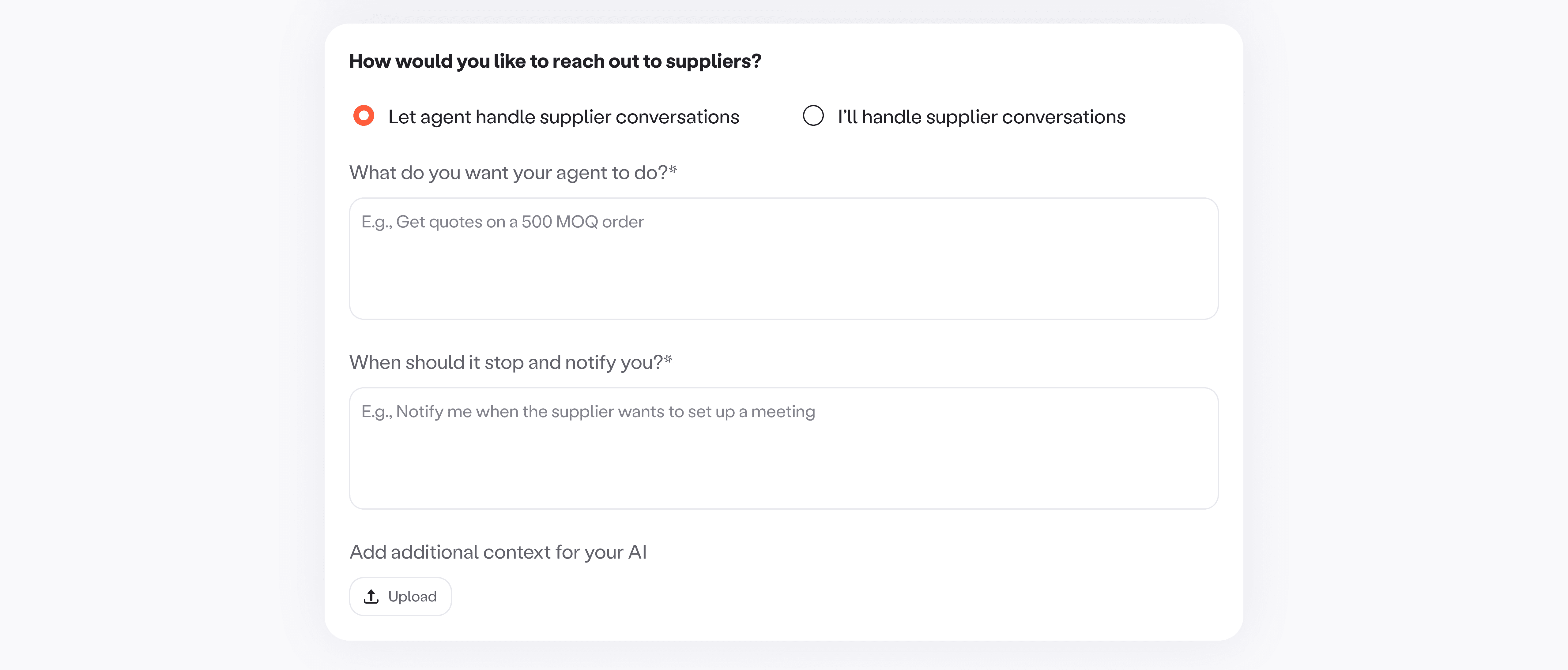Screen dimensions: 1568x670
Task: Click the 'Add additional context for your AI' label
Action: (498, 552)
